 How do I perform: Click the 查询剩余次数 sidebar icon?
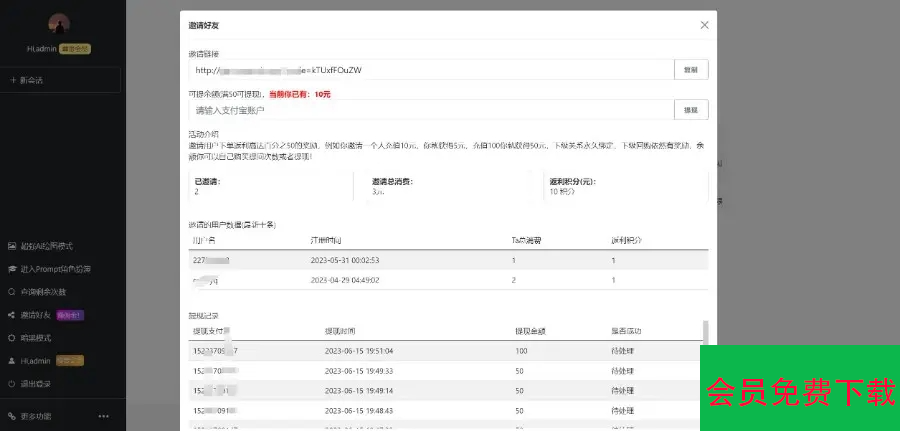[12, 292]
